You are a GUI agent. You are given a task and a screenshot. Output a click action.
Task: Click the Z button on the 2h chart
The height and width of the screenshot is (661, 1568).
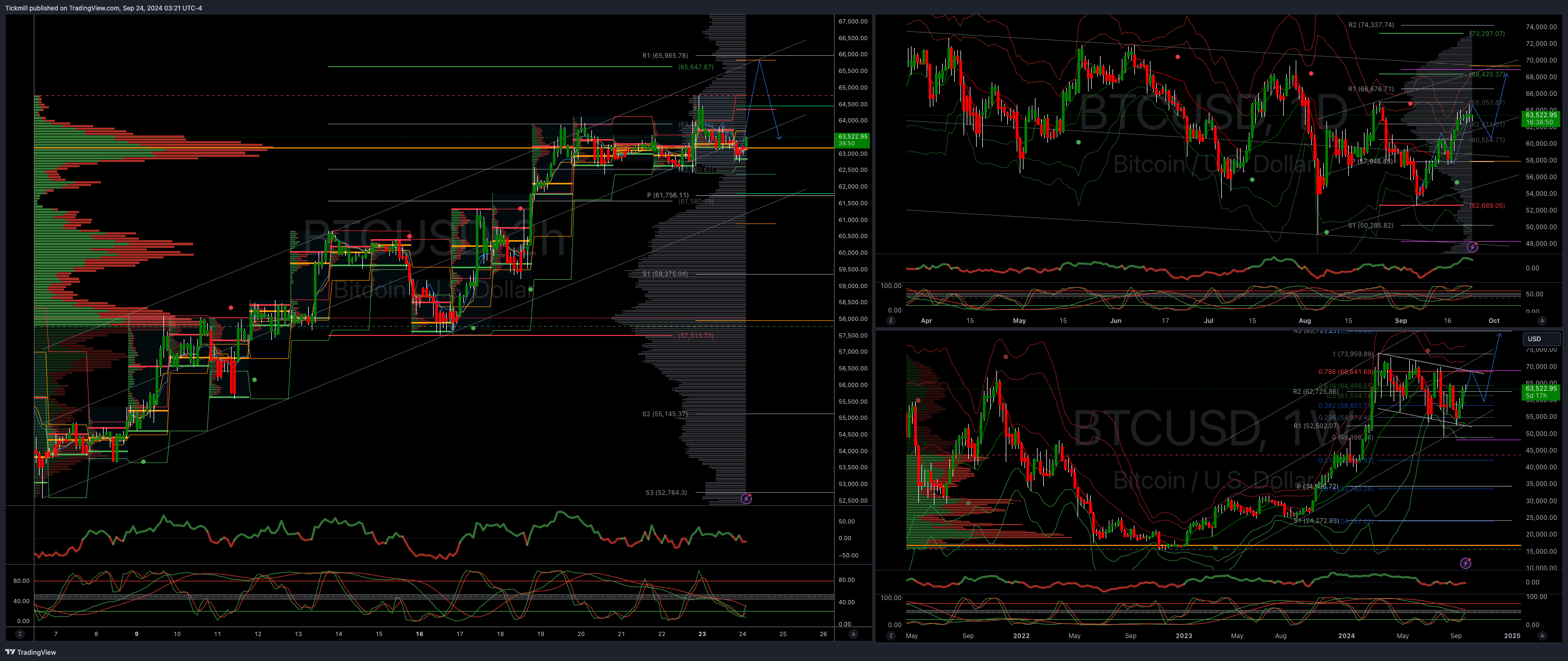(x=20, y=634)
